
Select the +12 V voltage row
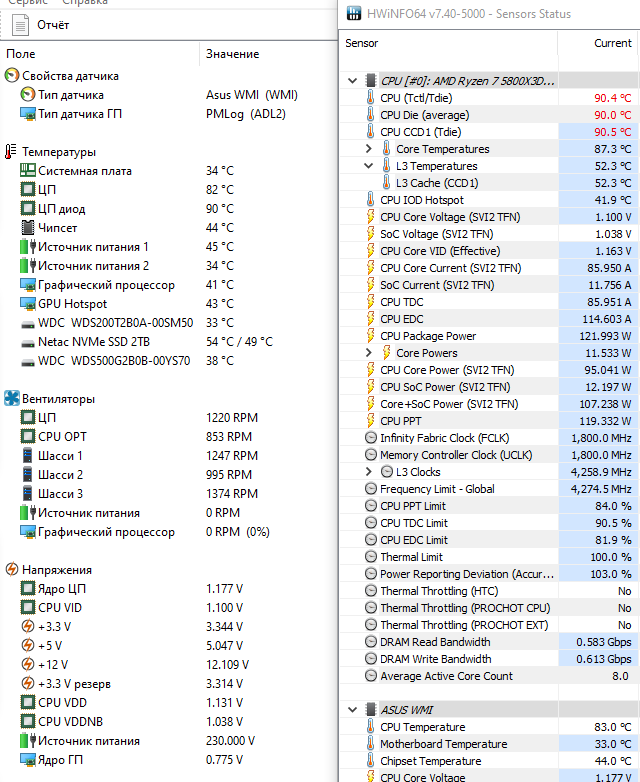tap(170, 665)
